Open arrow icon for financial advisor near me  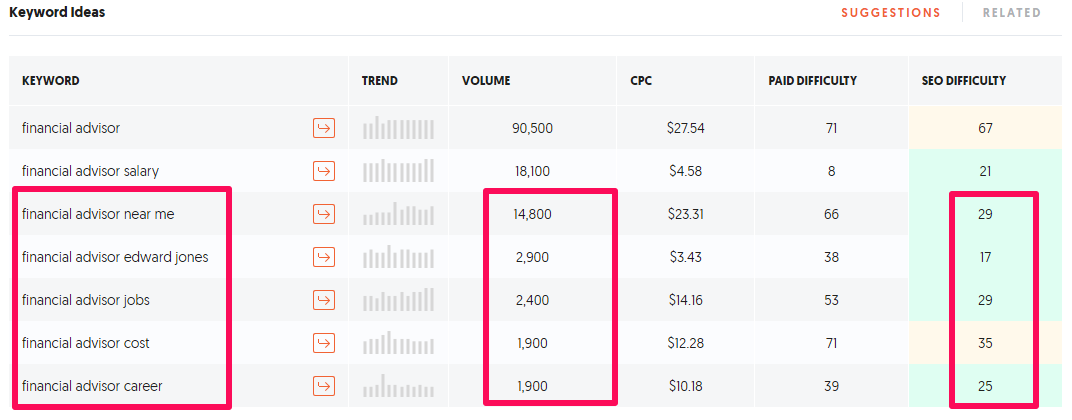(x=324, y=214)
